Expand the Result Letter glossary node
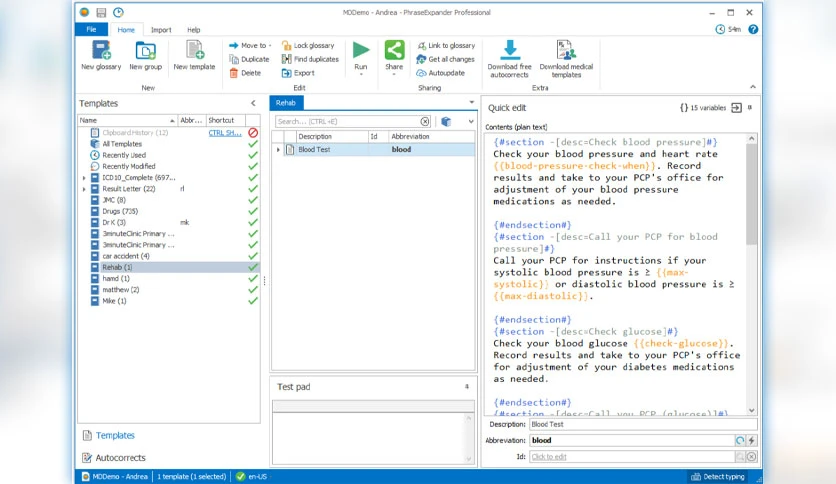 (84, 189)
